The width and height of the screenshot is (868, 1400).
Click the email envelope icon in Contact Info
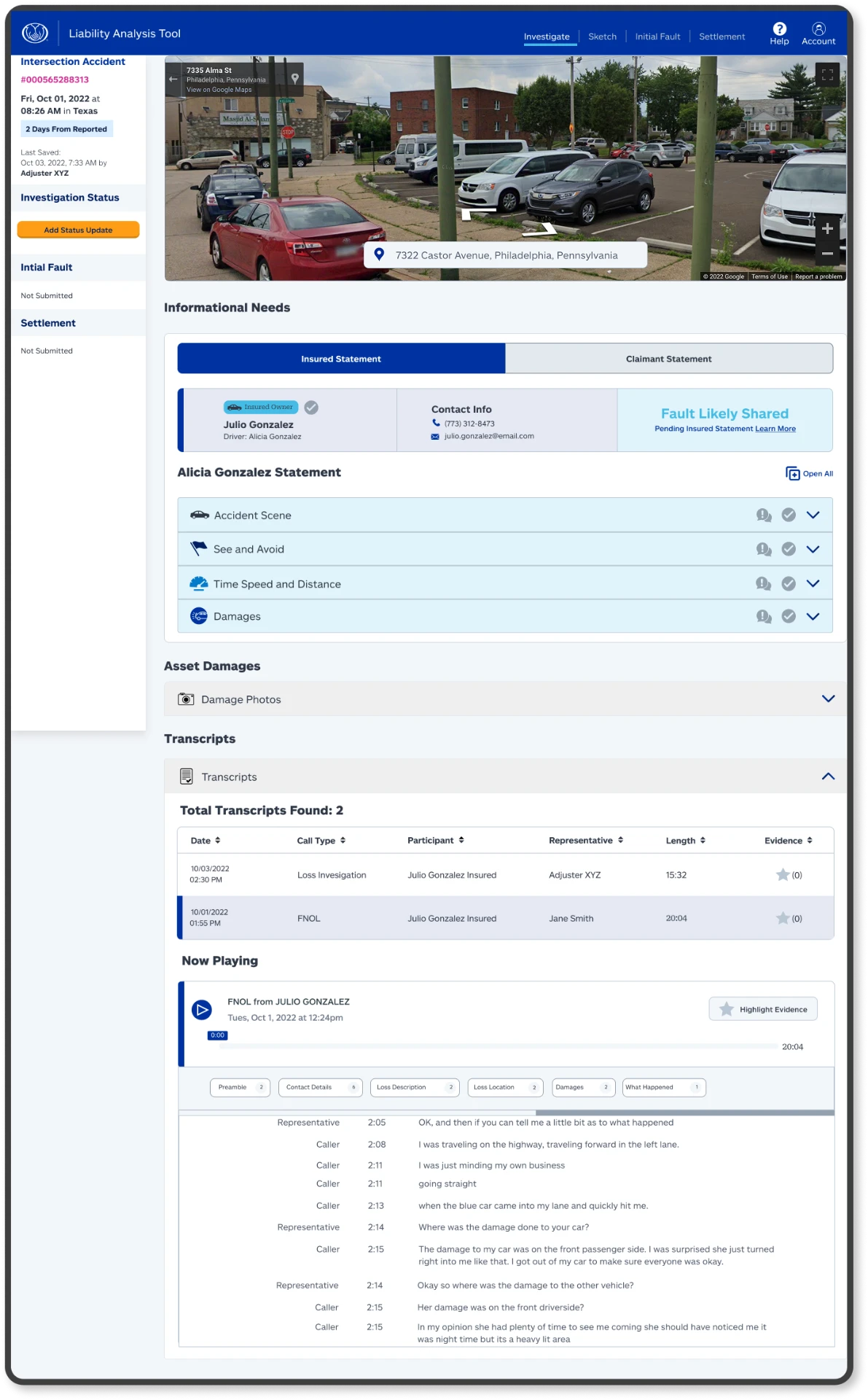click(435, 437)
